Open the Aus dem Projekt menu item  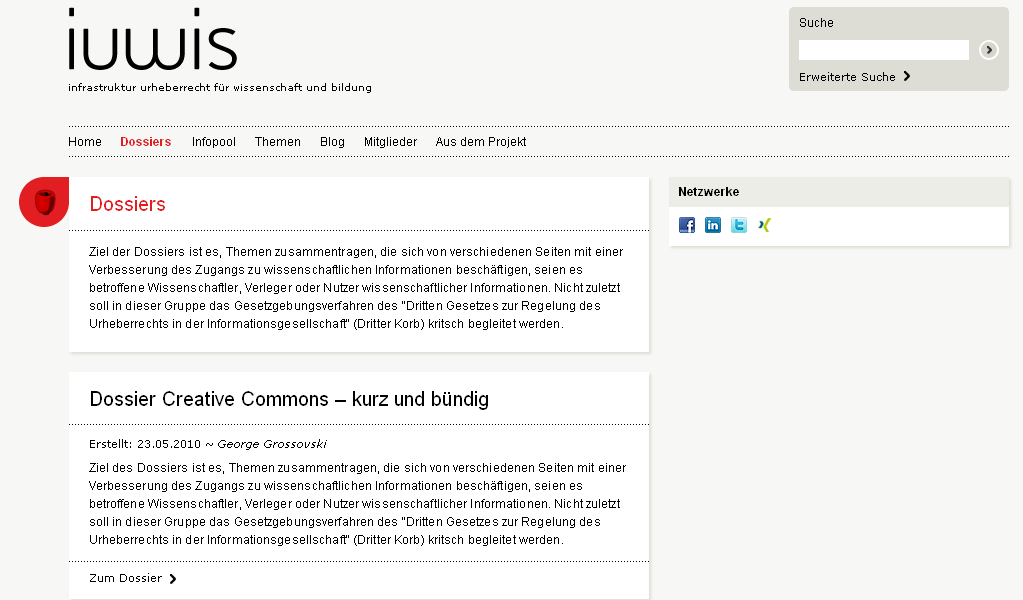click(x=481, y=142)
